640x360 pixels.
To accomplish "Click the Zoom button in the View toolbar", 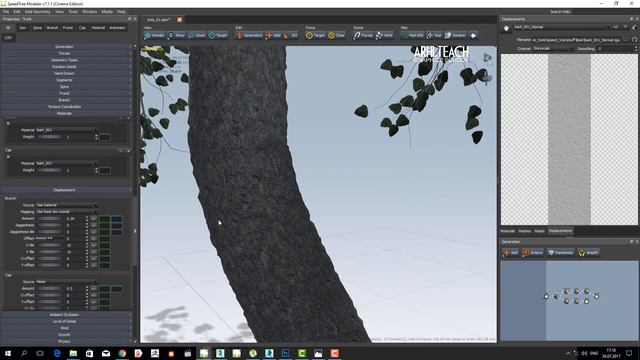I will (197, 36).
